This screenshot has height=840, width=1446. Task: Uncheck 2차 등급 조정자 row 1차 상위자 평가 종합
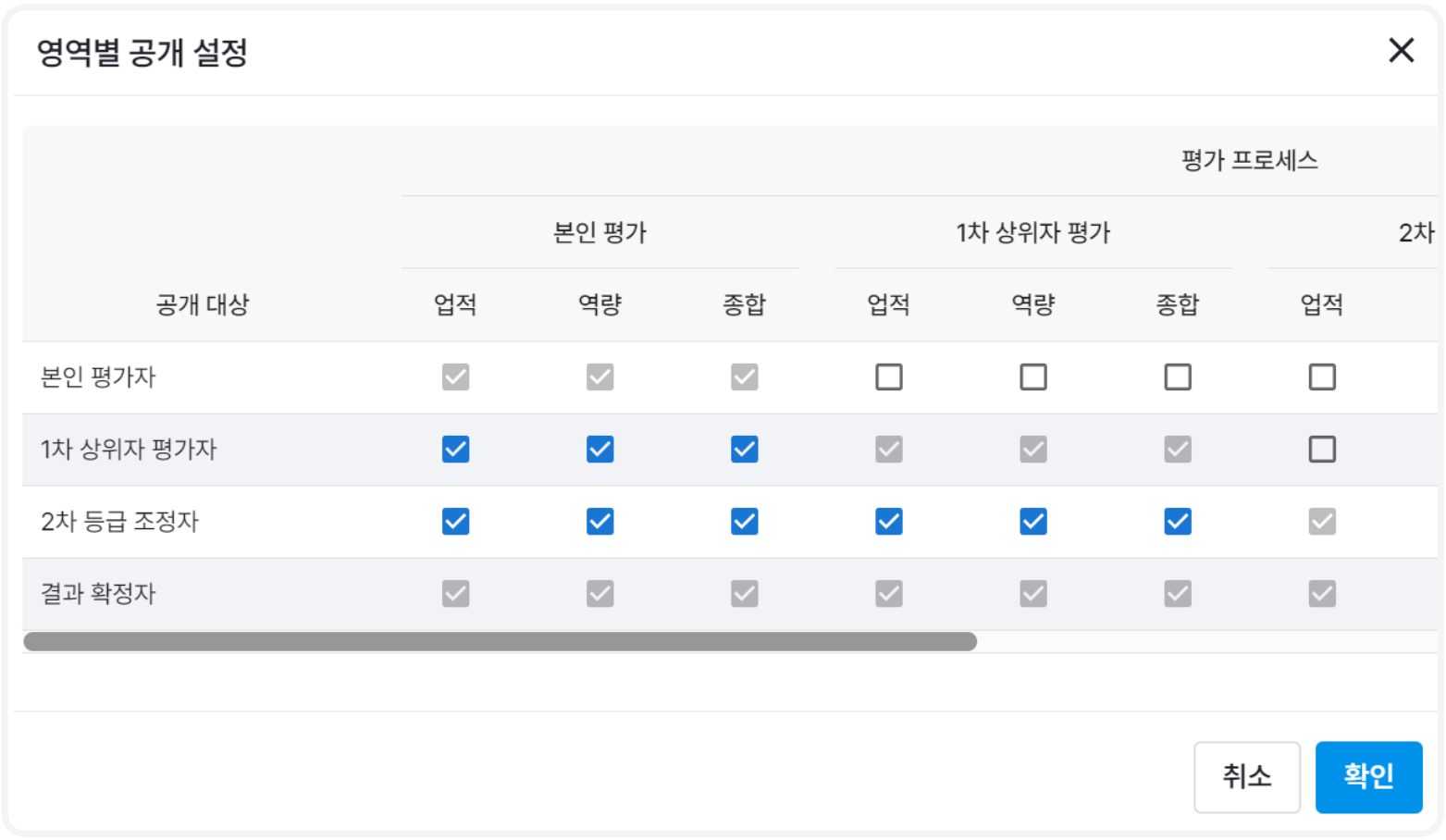pyautogui.click(x=1177, y=521)
